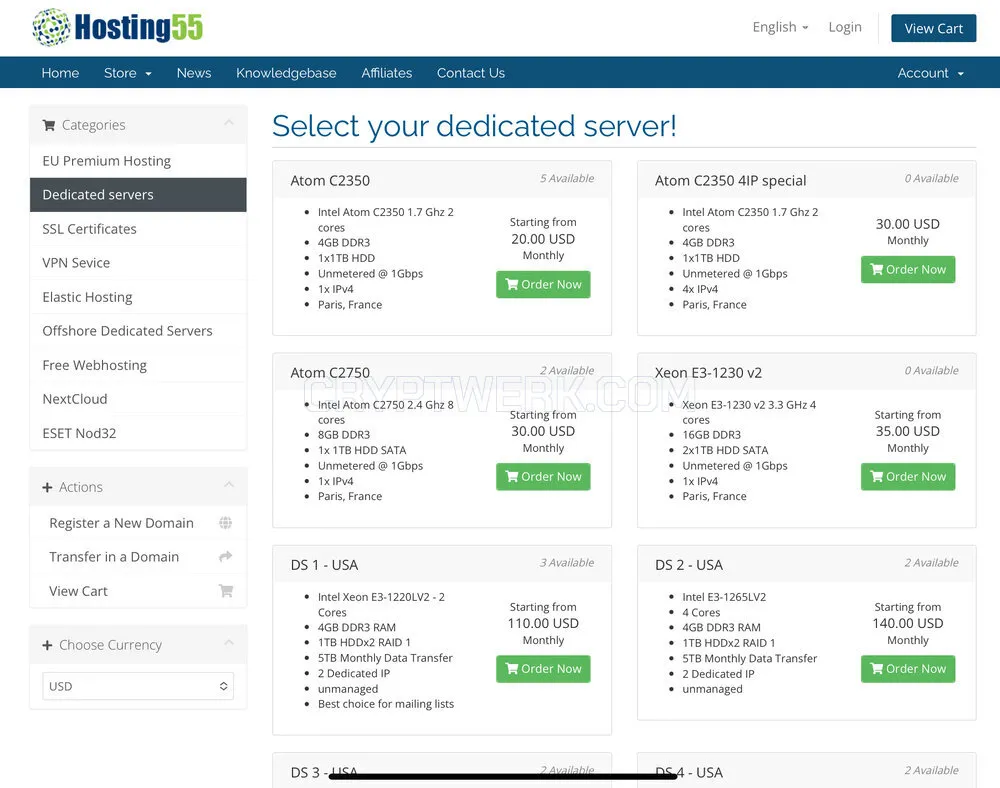
Task: Click the Atom C2350 card title
Action: click(330, 180)
